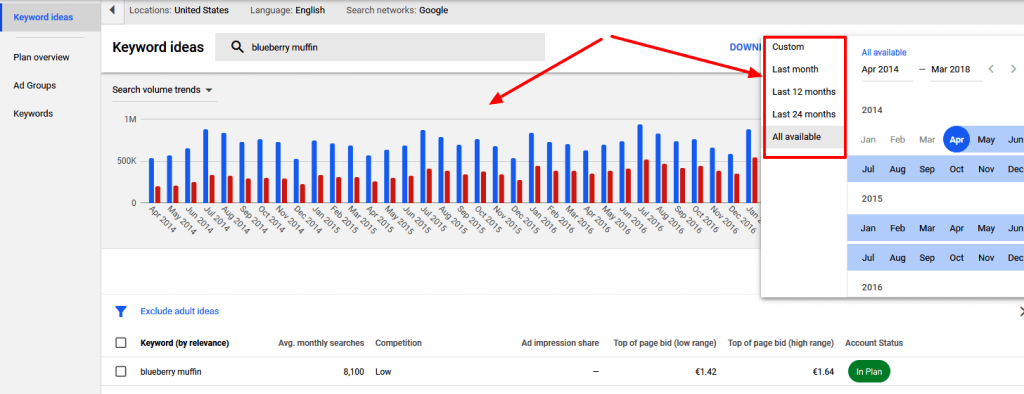1024x394 pixels.
Task: Open Plan overview in sidebar
Action: 41,57
